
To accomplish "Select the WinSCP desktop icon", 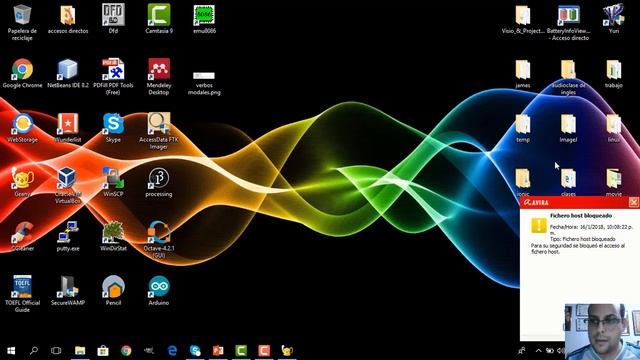I will pos(113,182).
